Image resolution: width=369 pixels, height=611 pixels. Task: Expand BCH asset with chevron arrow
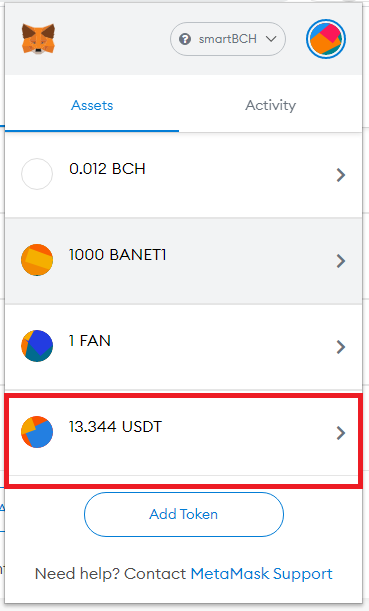(x=341, y=175)
